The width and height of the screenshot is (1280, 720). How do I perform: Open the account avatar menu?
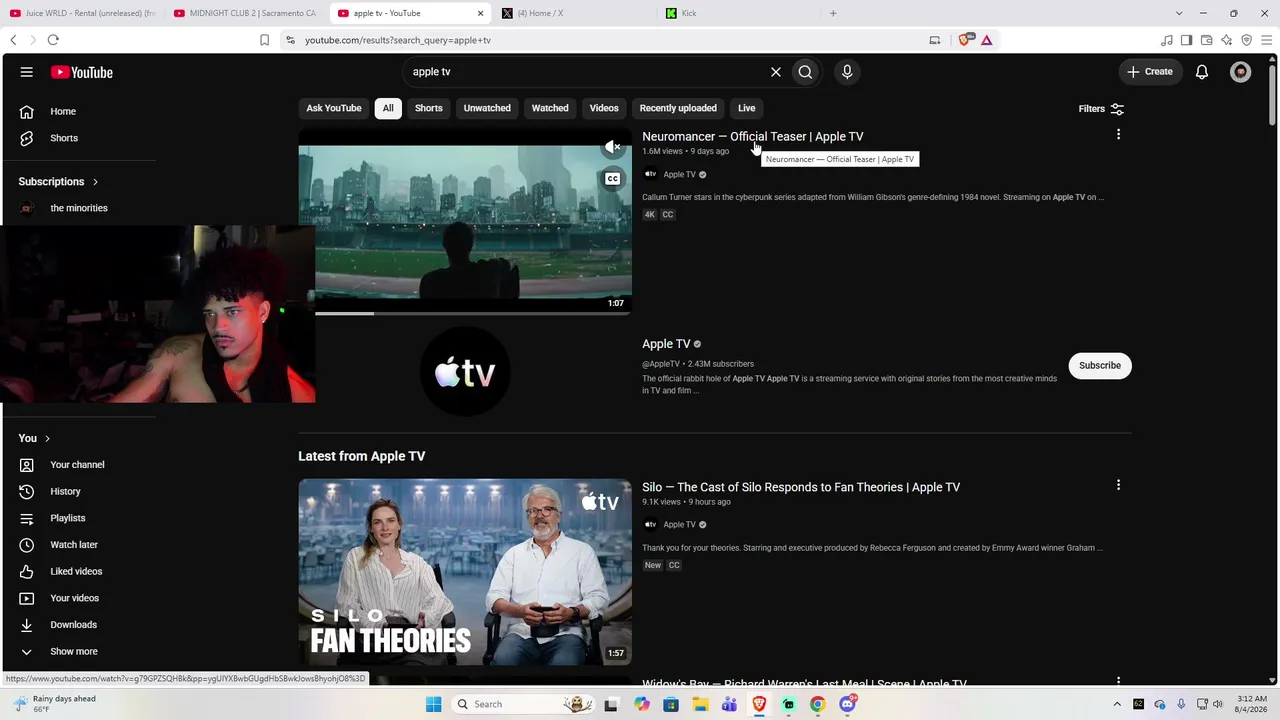(1240, 72)
